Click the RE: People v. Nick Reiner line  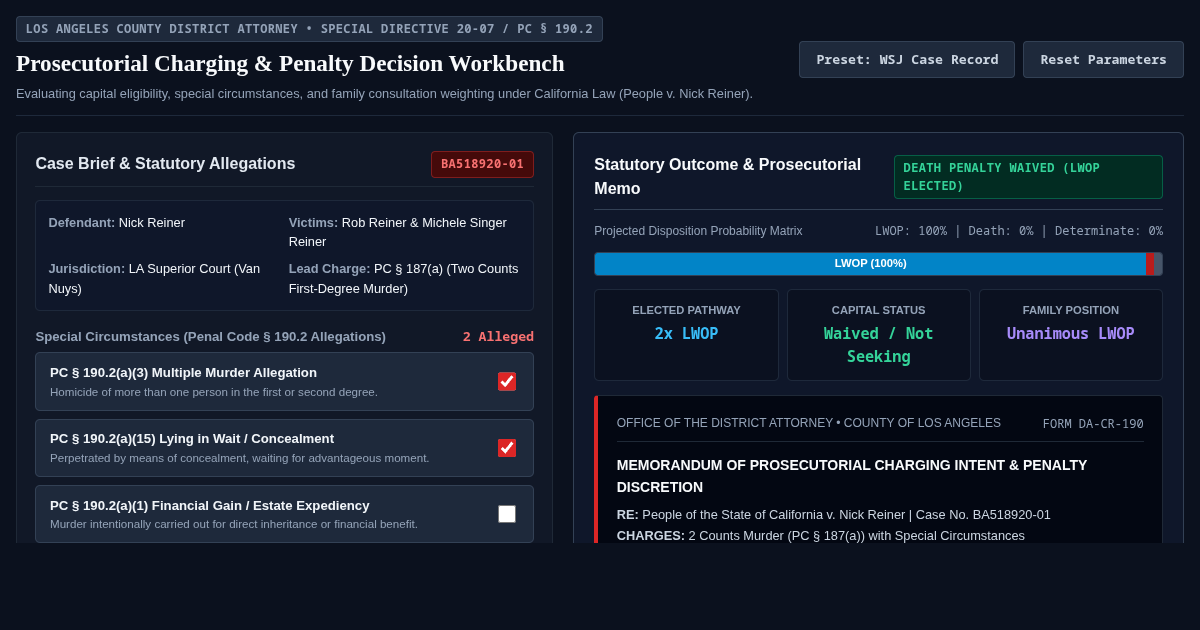[834, 515]
